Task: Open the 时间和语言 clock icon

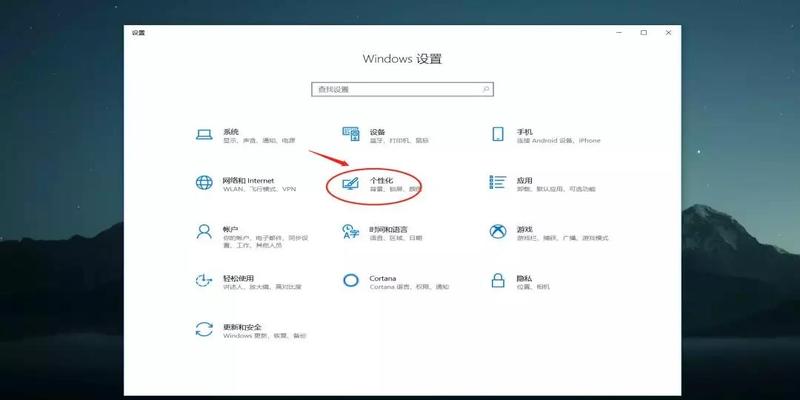Action: click(x=351, y=232)
